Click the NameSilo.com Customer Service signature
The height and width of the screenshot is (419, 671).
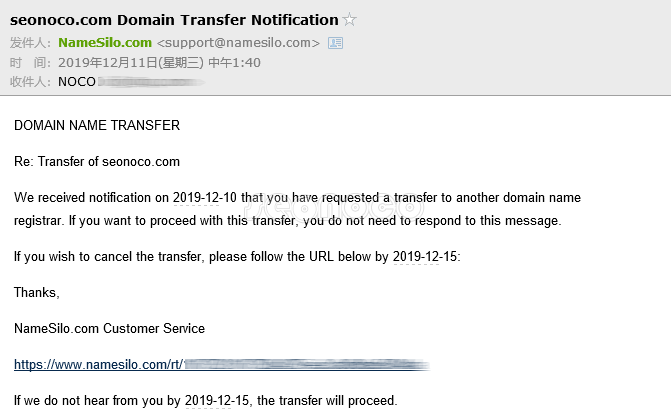pyautogui.click(x=109, y=329)
